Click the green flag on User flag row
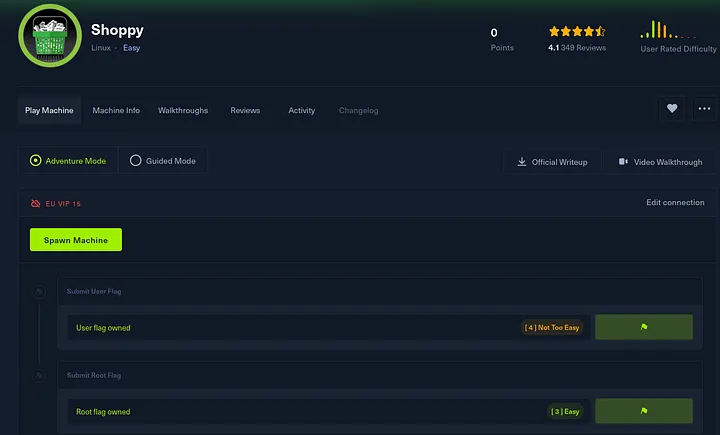The image size is (720, 435). point(643,327)
